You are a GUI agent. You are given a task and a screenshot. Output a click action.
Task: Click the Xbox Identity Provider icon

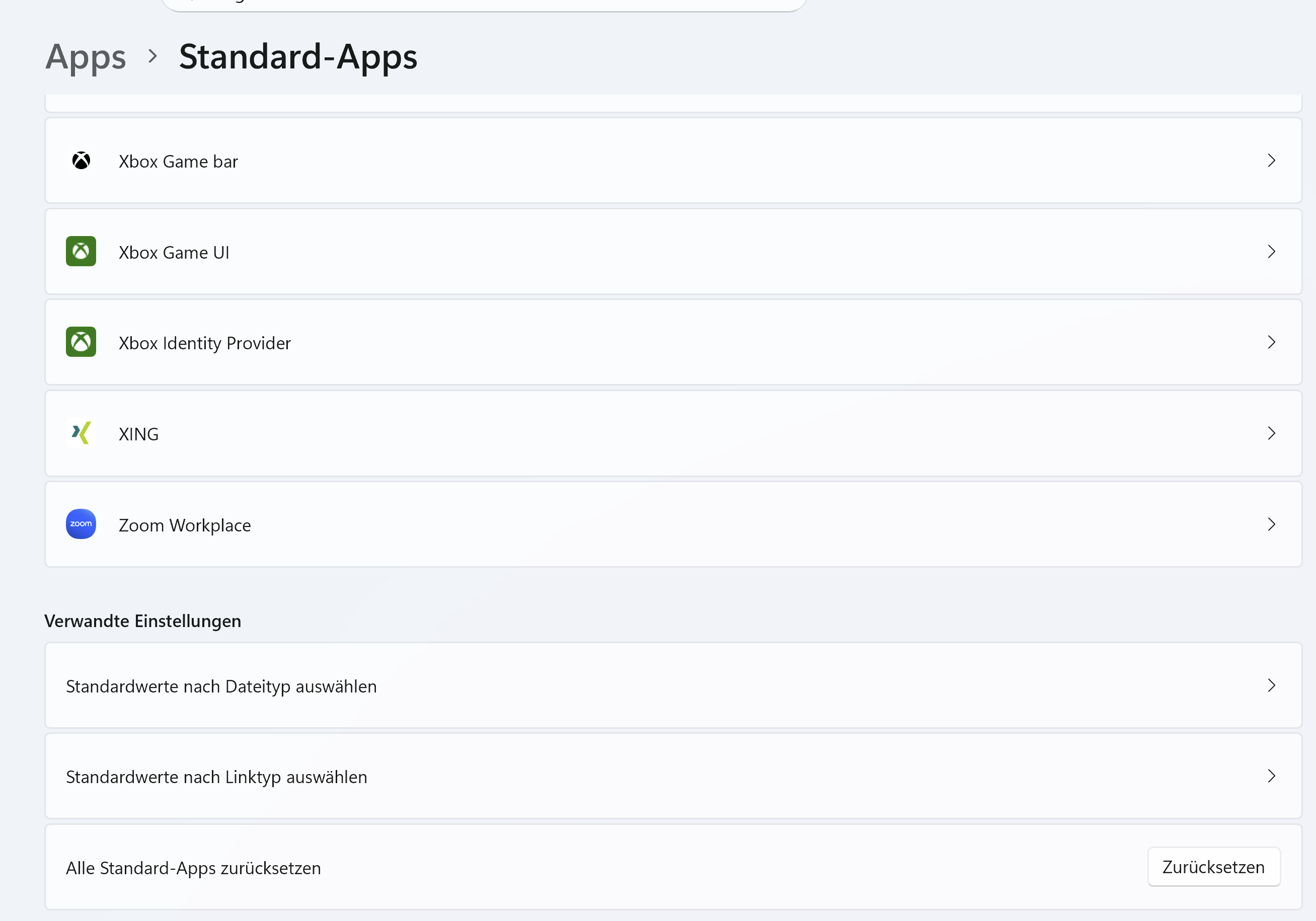click(x=81, y=342)
